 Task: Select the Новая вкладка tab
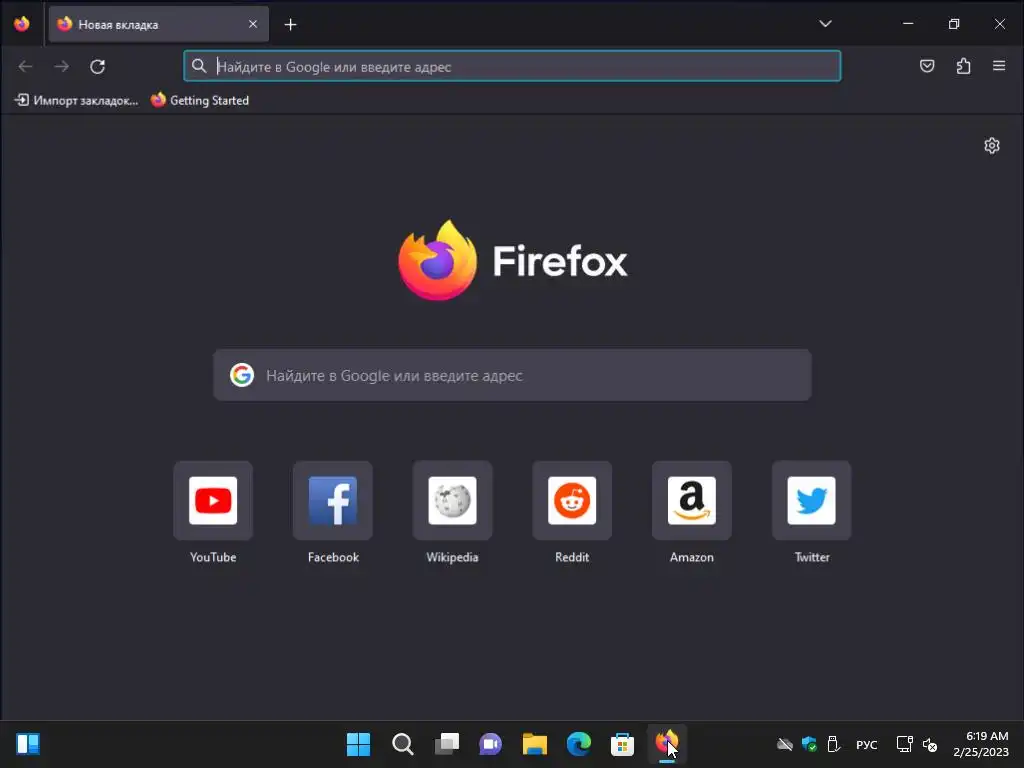tap(159, 24)
